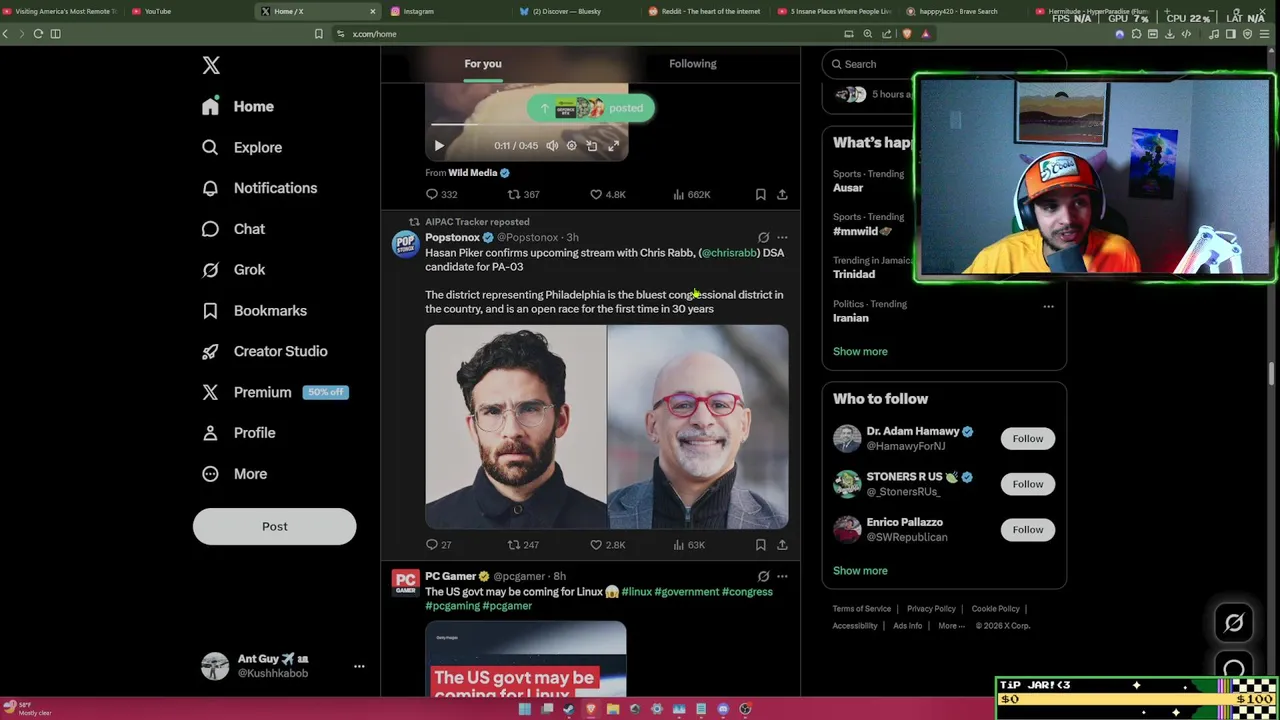The height and width of the screenshot is (720, 1280).
Task: Open the Premium 50% off sidebar item
Action: tap(273, 392)
